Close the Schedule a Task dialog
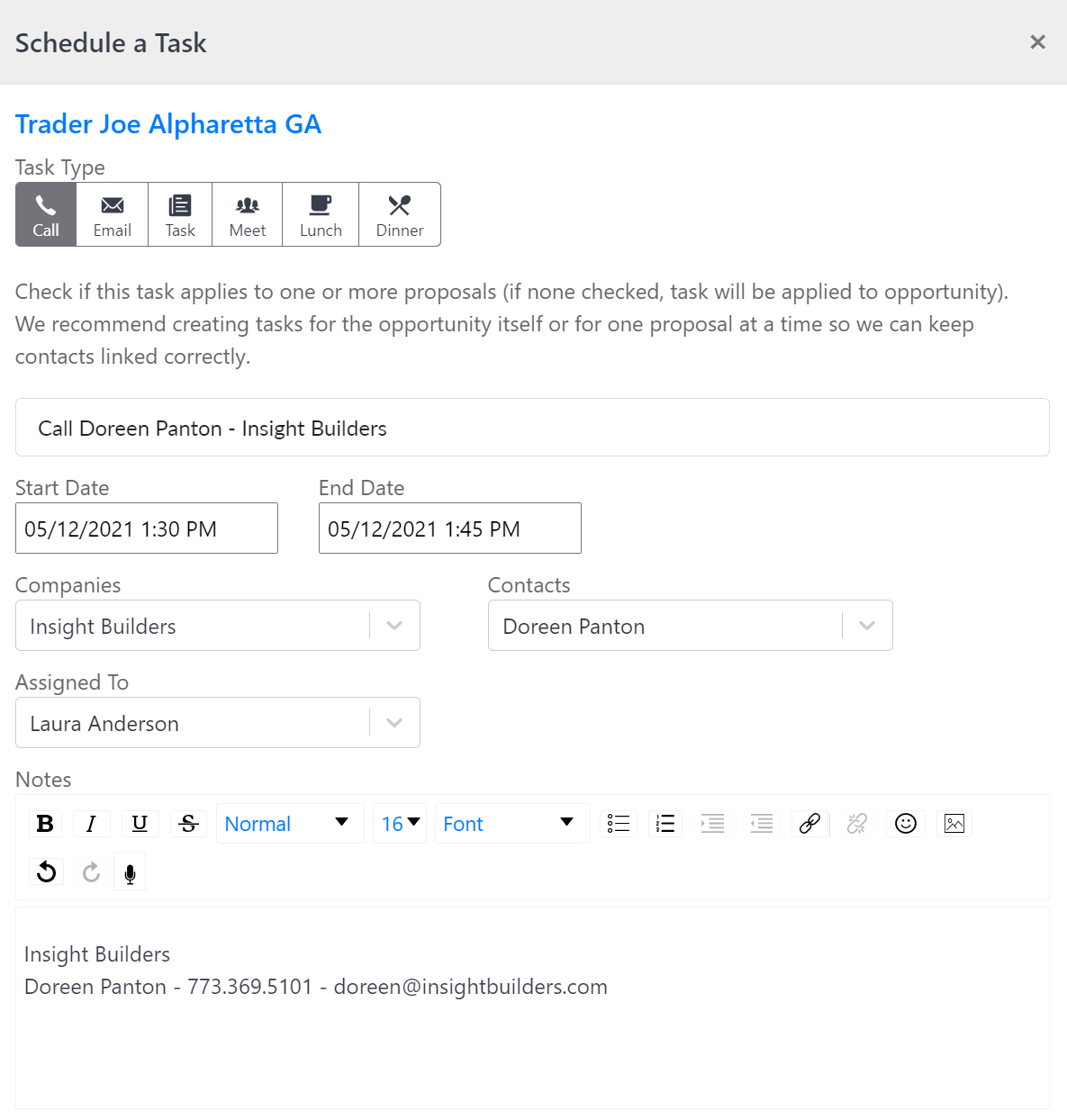This screenshot has height=1120, width=1067. [1037, 42]
